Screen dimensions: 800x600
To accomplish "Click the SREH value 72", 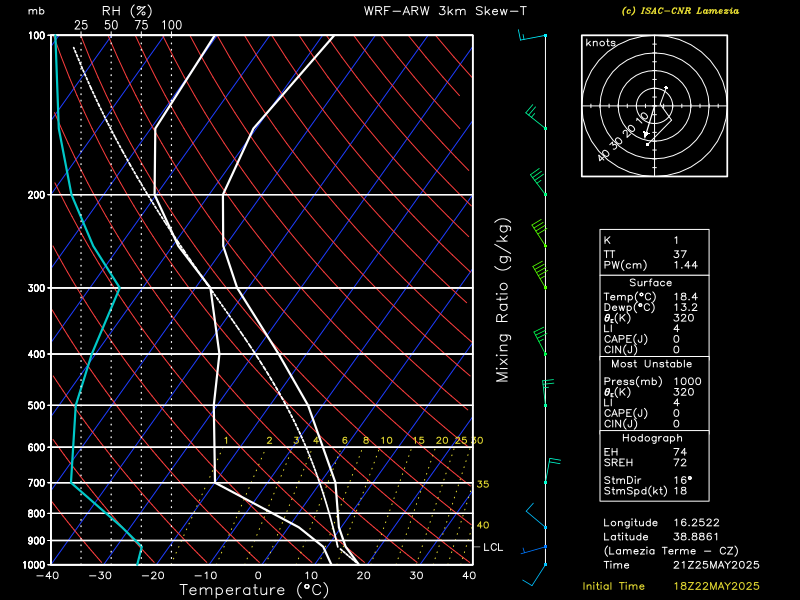I will coord(680,462).
